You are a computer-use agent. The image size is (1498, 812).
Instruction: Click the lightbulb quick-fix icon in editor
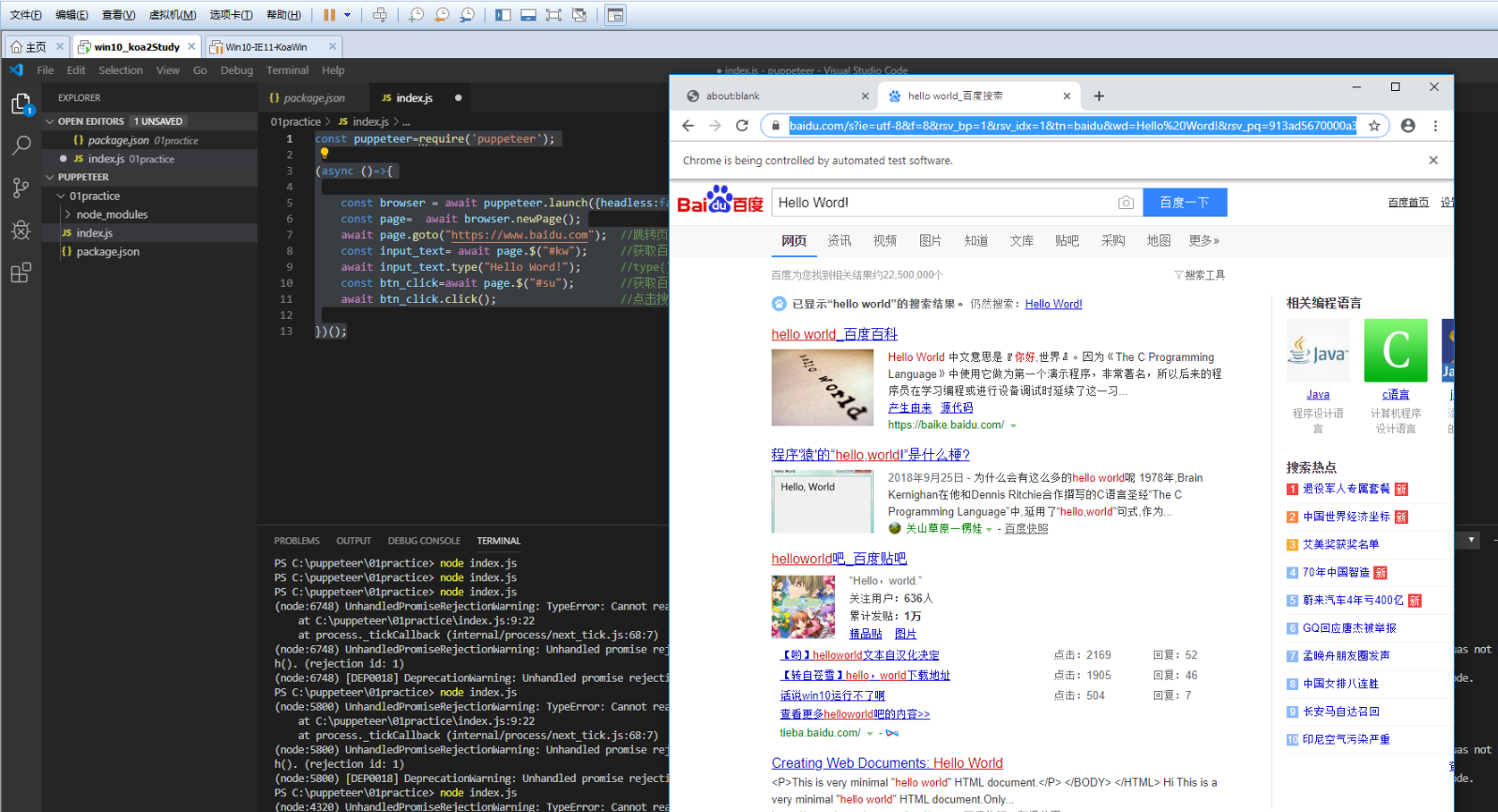323,154
